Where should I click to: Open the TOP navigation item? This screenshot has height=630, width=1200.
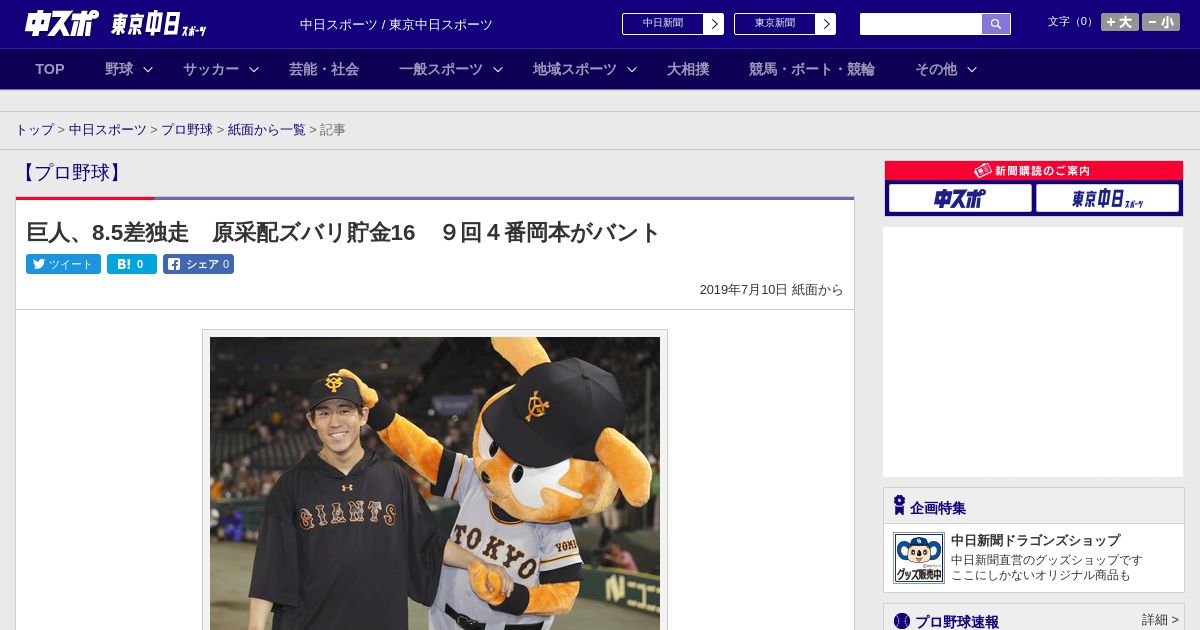coord(50,69)
